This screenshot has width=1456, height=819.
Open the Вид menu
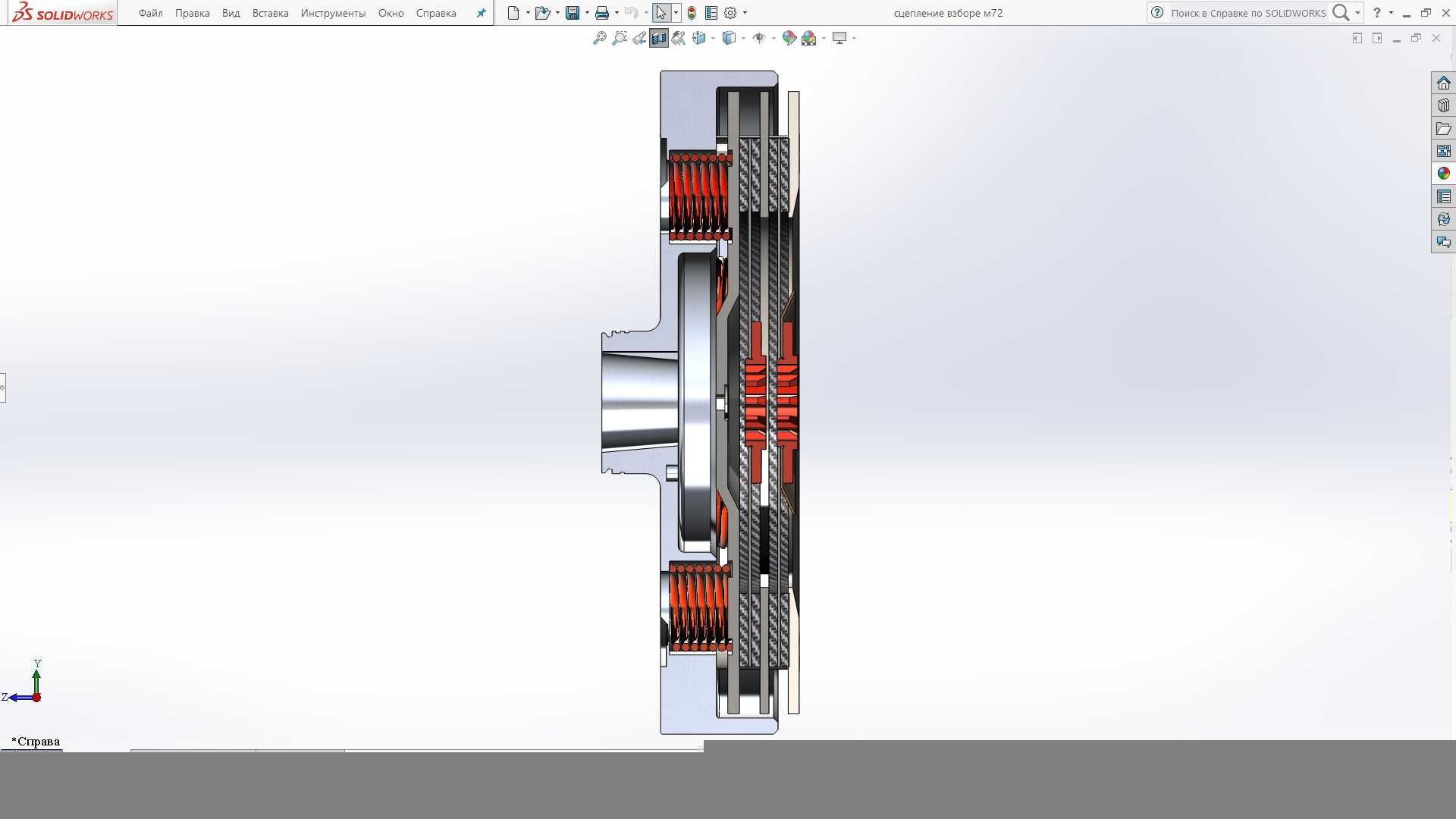click(x=231, y=13)
